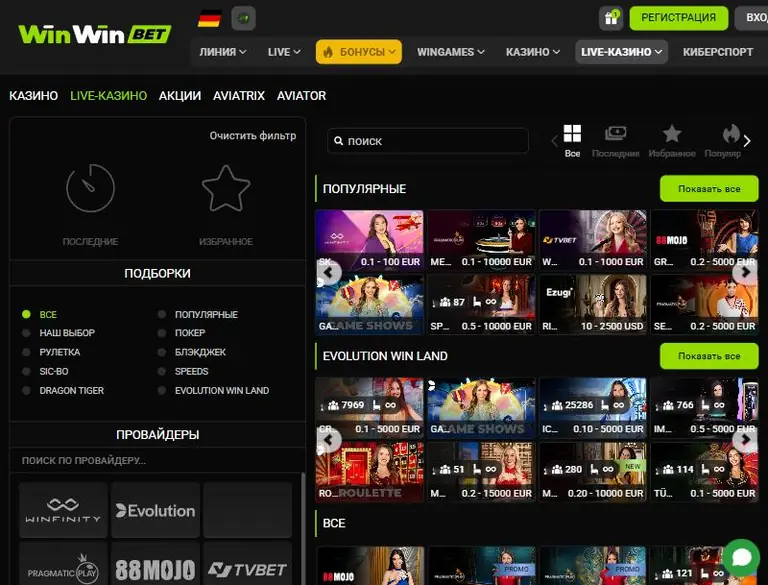Click the Winfinity provider logo
Screen dimensions: 768x585
[63, 510]
